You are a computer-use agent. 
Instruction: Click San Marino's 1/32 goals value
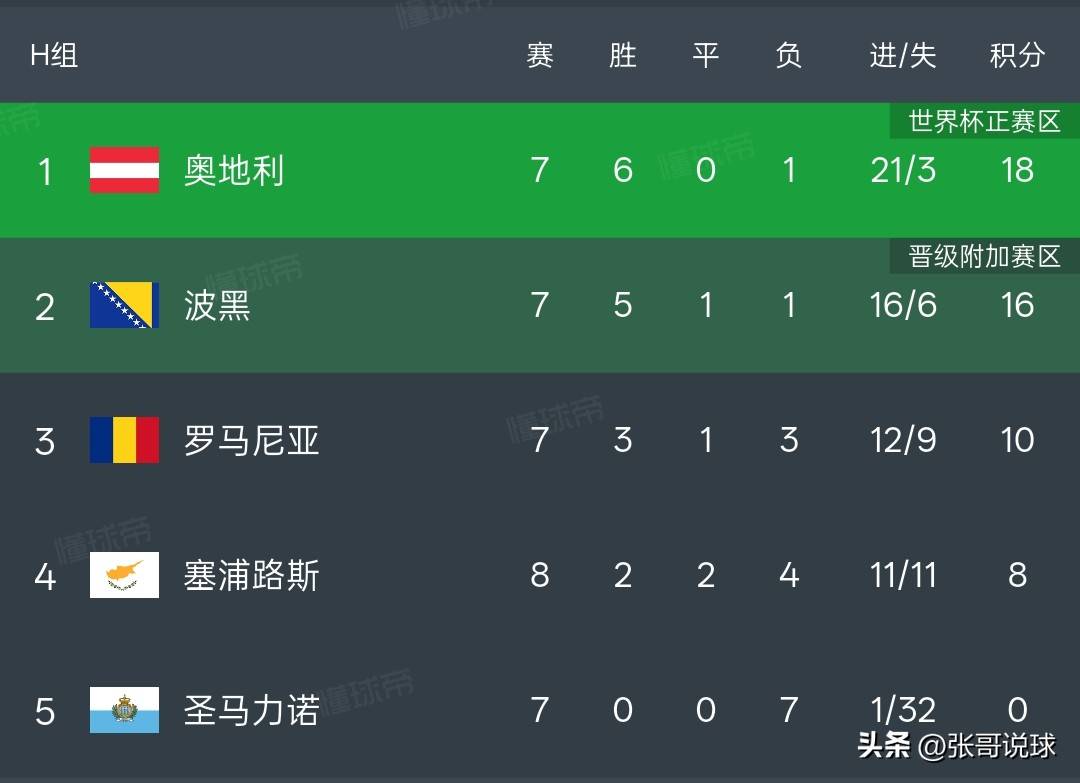click(902, 710)
